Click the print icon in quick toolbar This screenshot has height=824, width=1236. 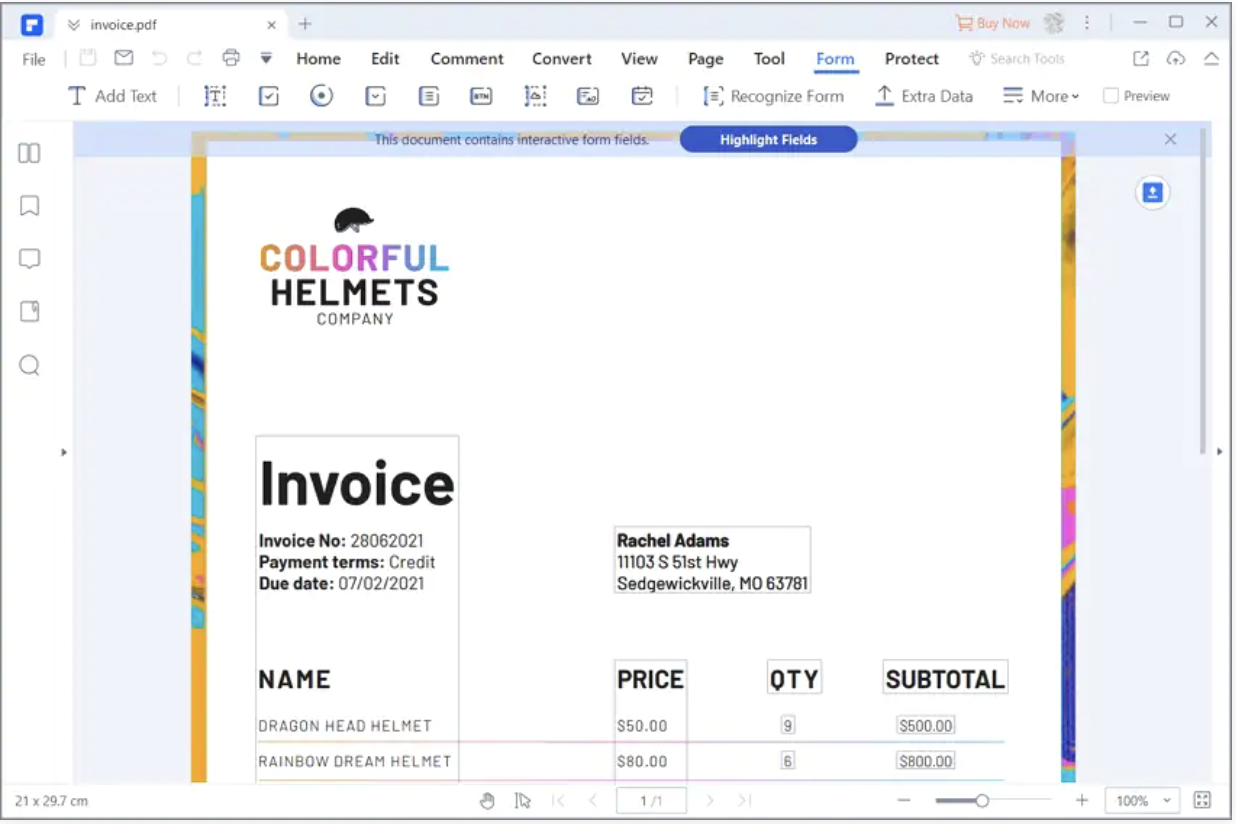click(231, 58)
